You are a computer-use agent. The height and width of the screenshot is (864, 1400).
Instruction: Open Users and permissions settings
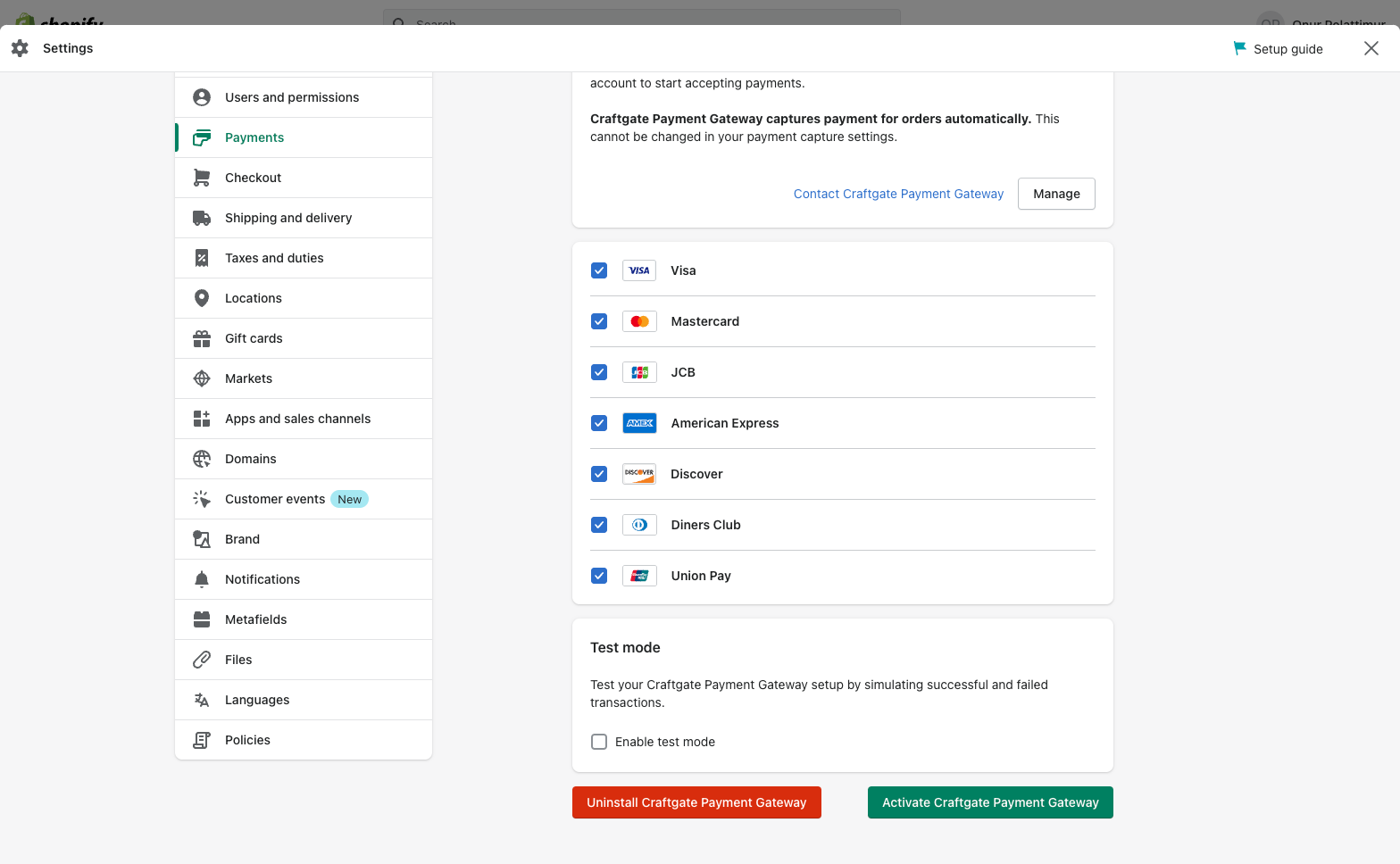pos(292,97)
